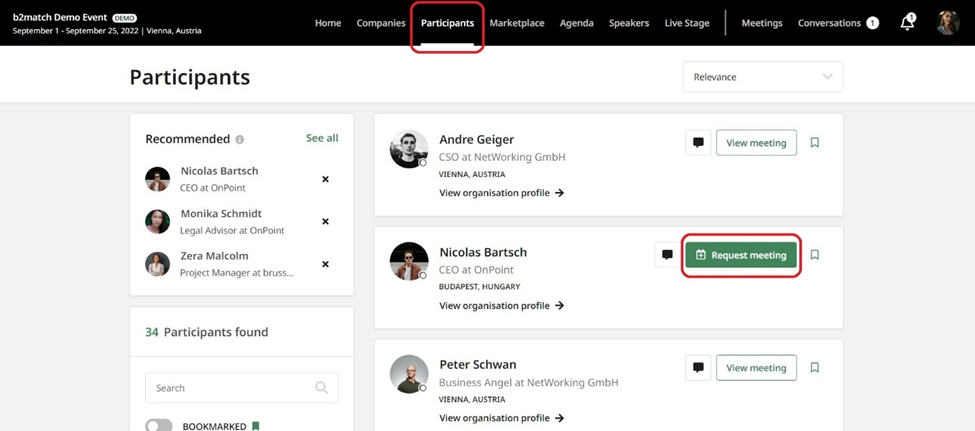View Andre Geiger's organisation profile
This screenshot has height=431, width=975.
pos(501,193)
